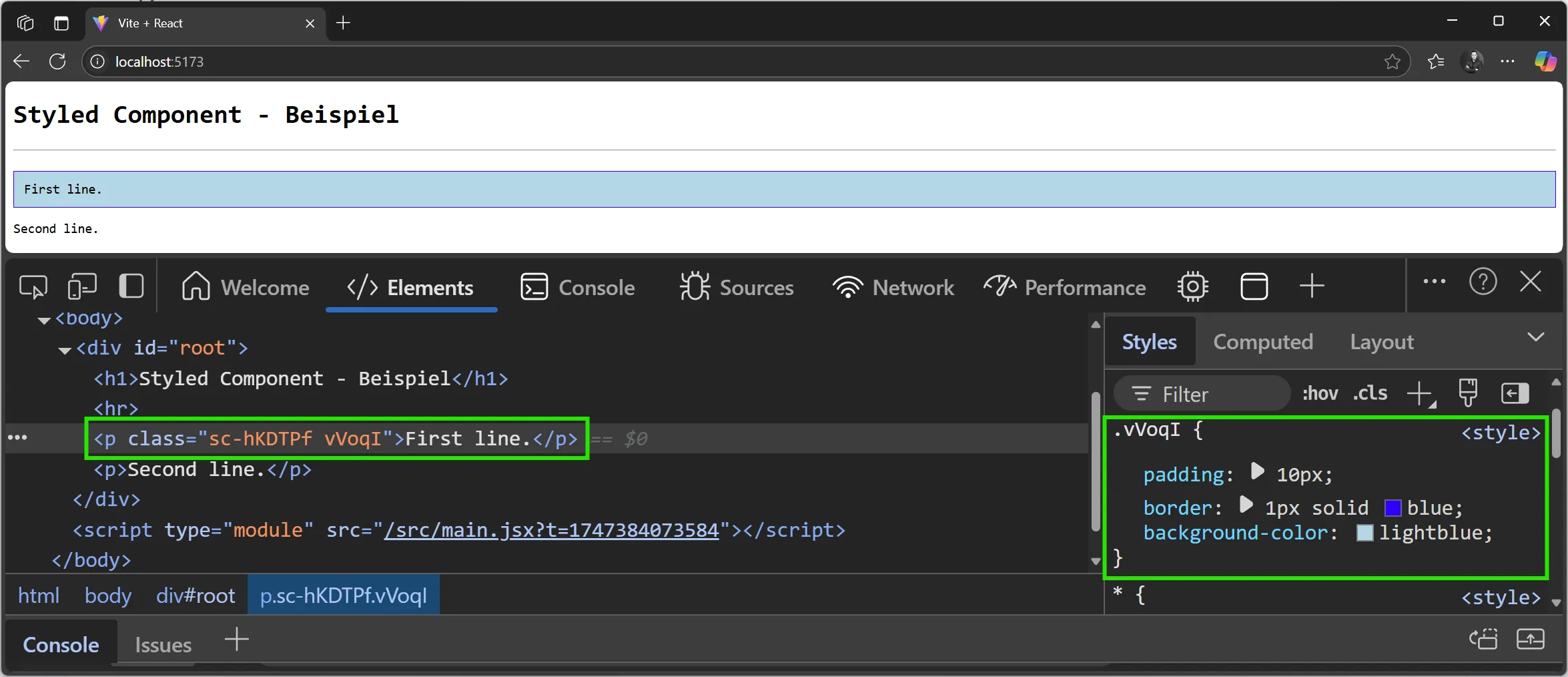This screenshot has width=1568, height=677.
Task: Open element actions ellipsis menu
Action: [x=17, y=438]
